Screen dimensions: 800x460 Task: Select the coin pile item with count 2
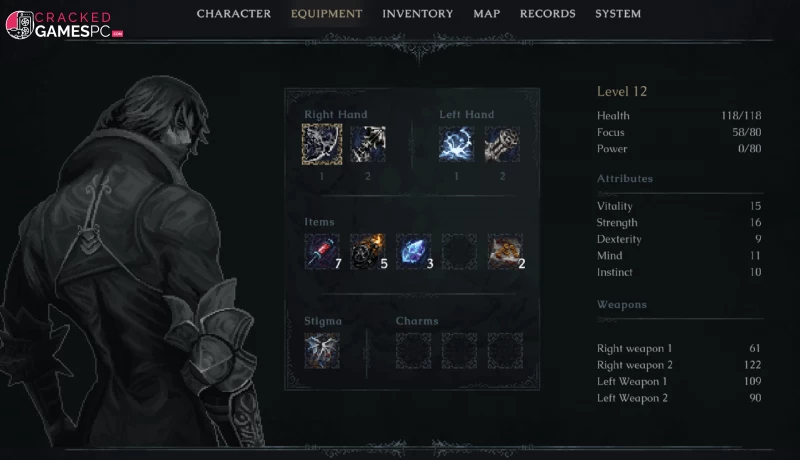[505, 251]
